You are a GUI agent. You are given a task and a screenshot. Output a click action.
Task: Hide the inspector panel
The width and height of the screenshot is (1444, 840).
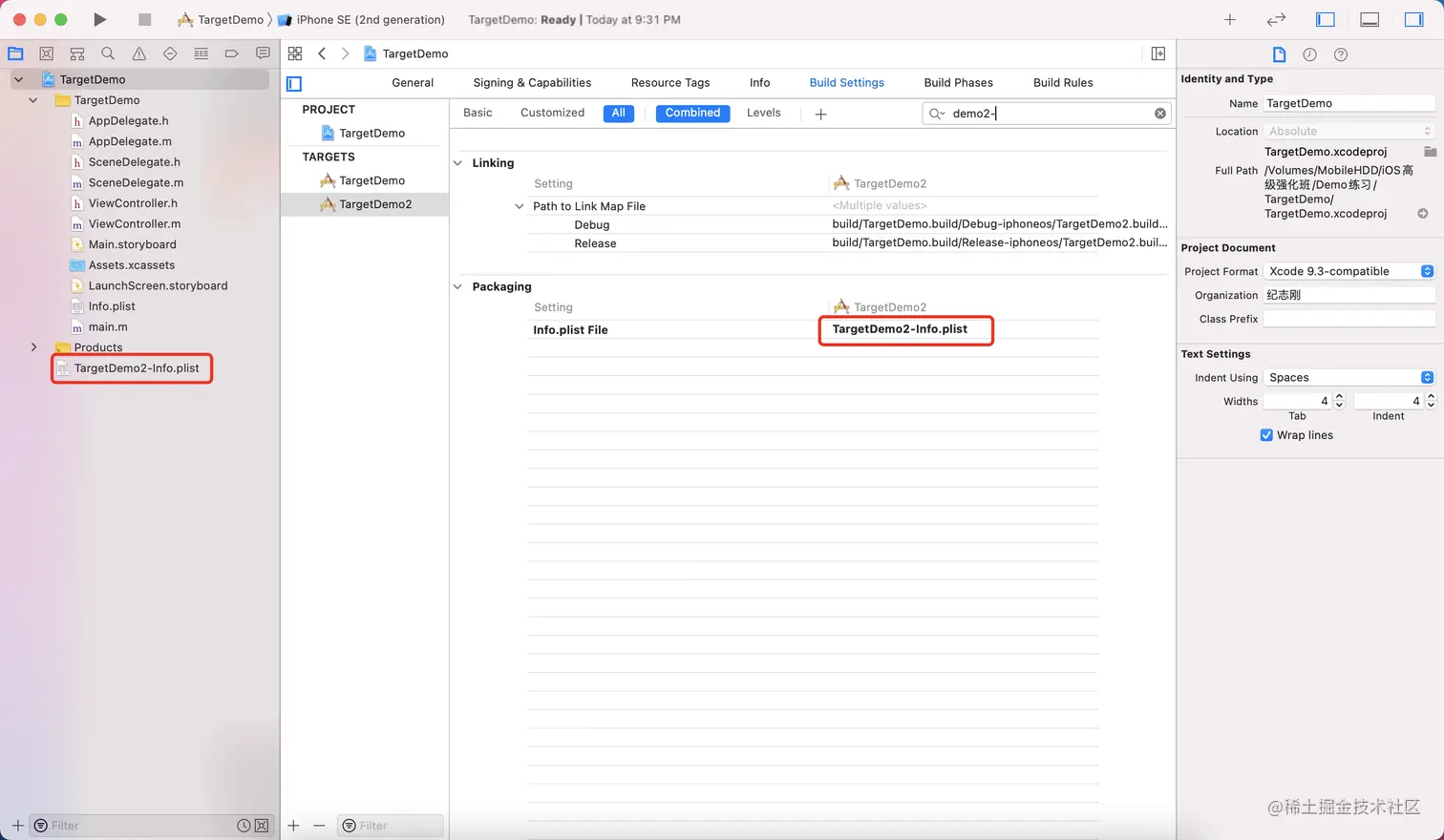[x=1413, y=19]
